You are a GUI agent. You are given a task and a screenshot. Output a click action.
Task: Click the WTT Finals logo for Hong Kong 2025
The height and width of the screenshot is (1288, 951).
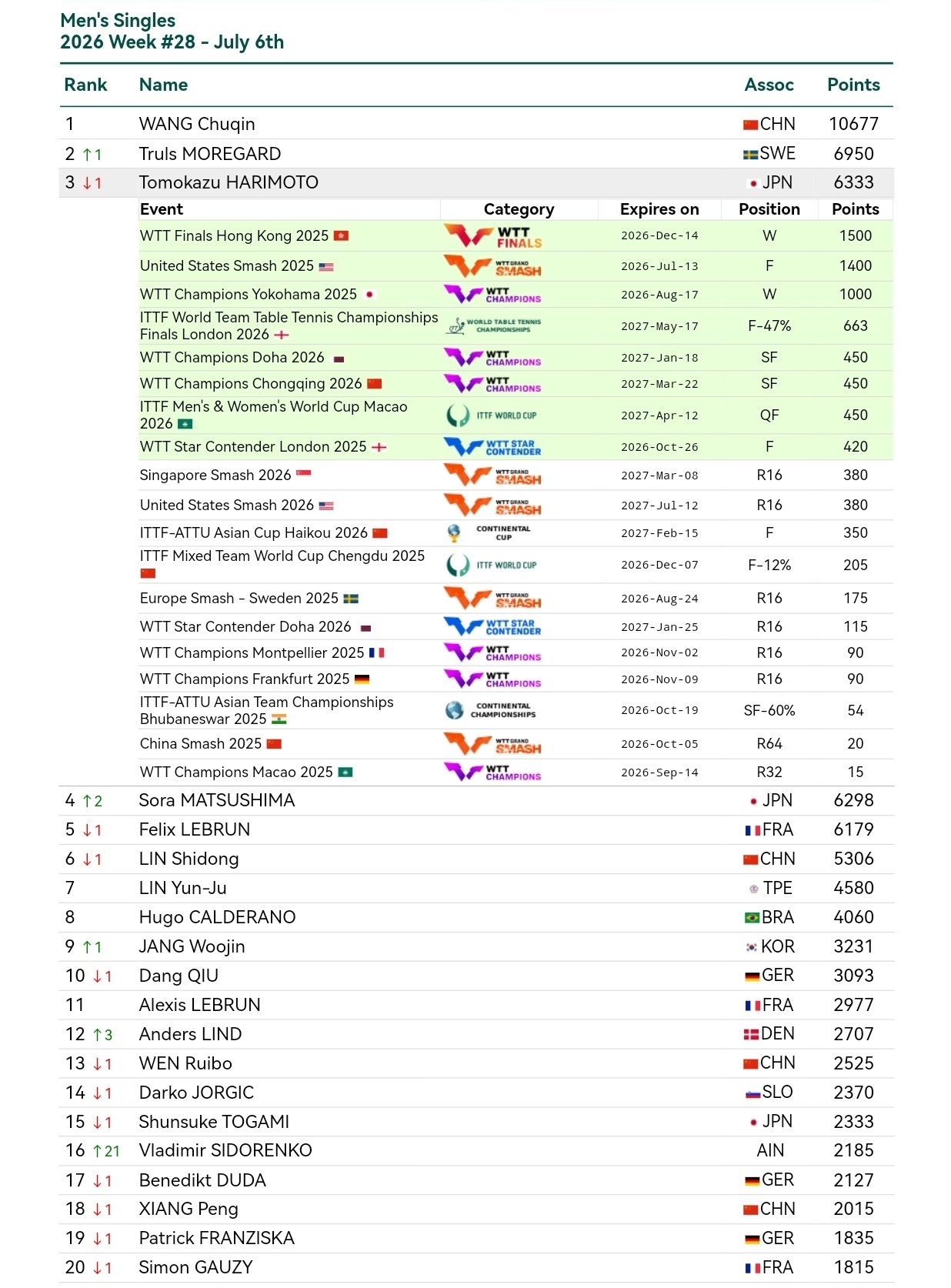click(x=493, y=236)
